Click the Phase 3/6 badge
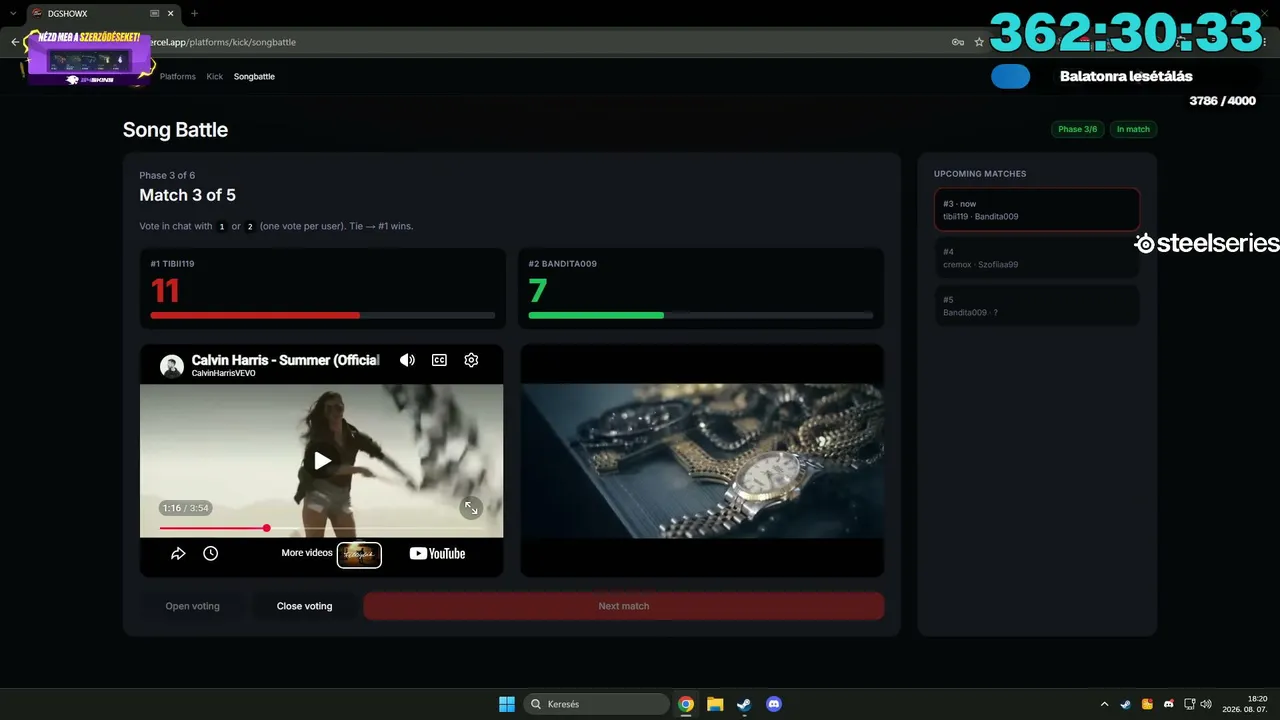The width and height of the screenshot is (1280, 720). 1077,129
